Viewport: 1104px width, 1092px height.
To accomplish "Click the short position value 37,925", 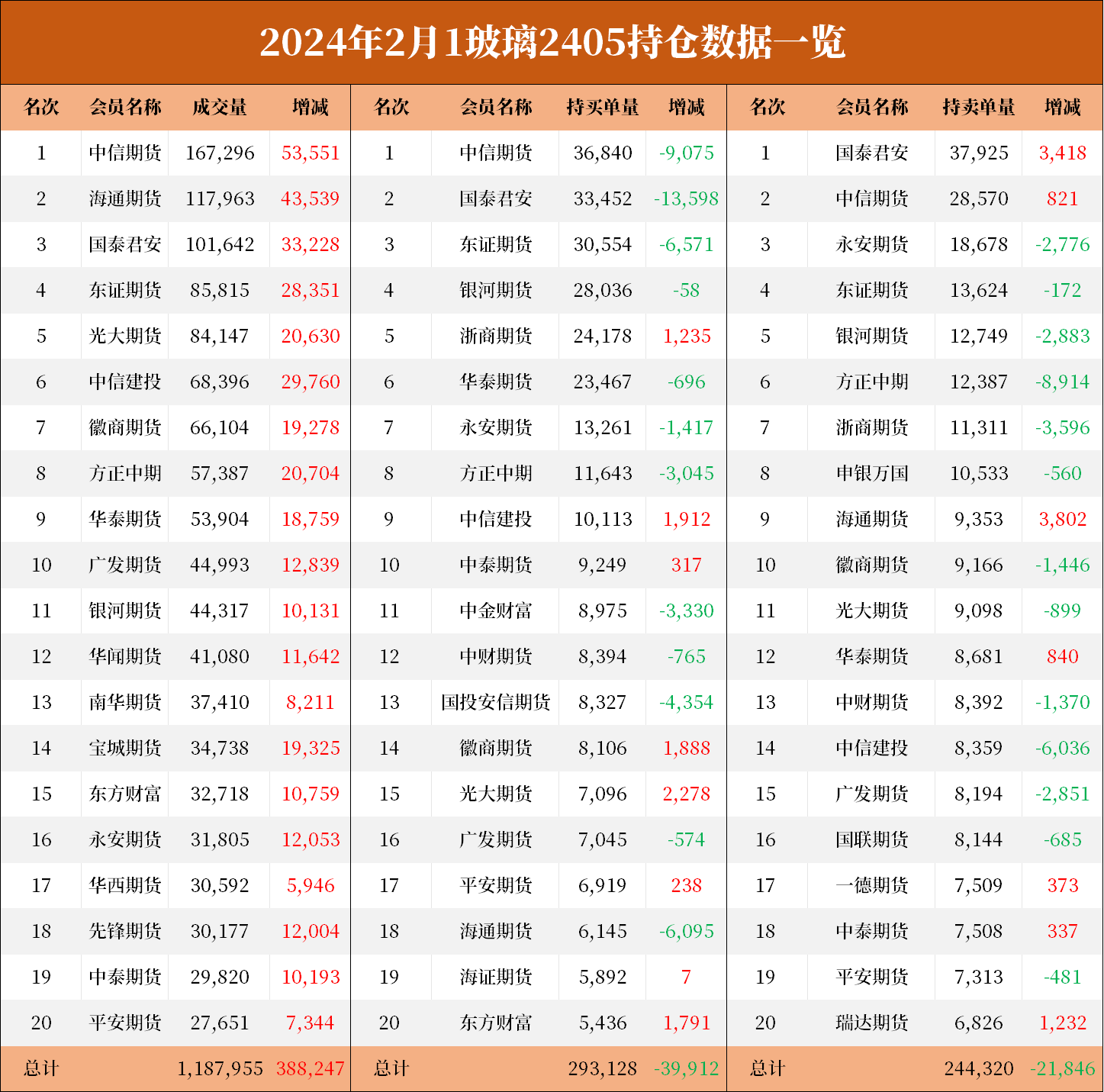I will click(x=979, y=153).
